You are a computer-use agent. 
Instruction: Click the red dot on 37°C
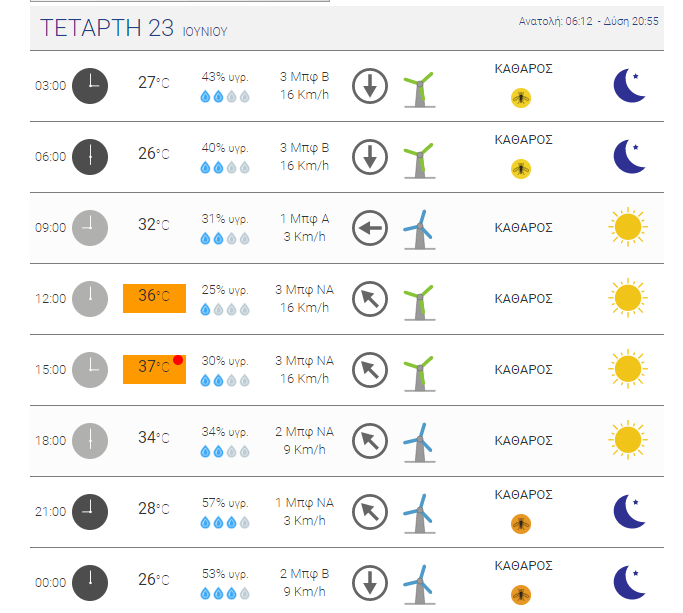pyautogui.click(x=178, y=360)
